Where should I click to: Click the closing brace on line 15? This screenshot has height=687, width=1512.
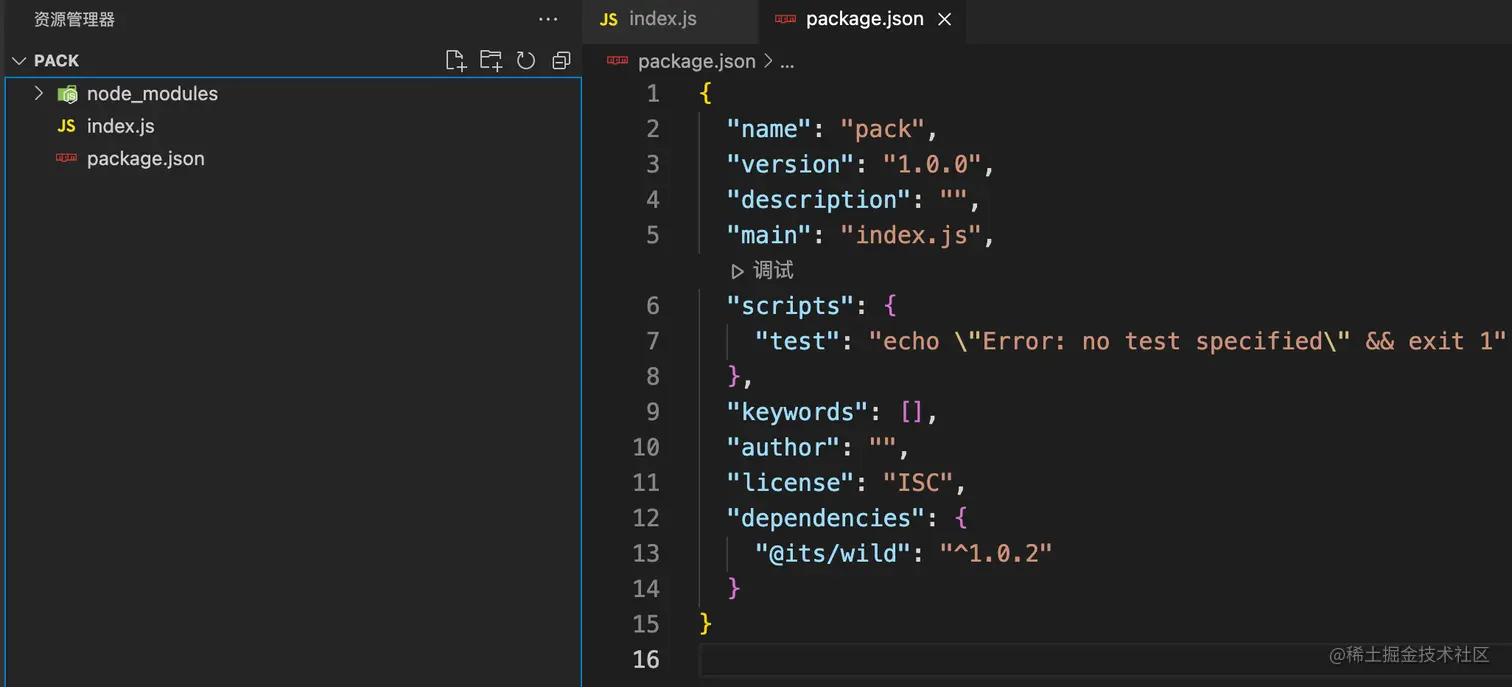point(706,624)
